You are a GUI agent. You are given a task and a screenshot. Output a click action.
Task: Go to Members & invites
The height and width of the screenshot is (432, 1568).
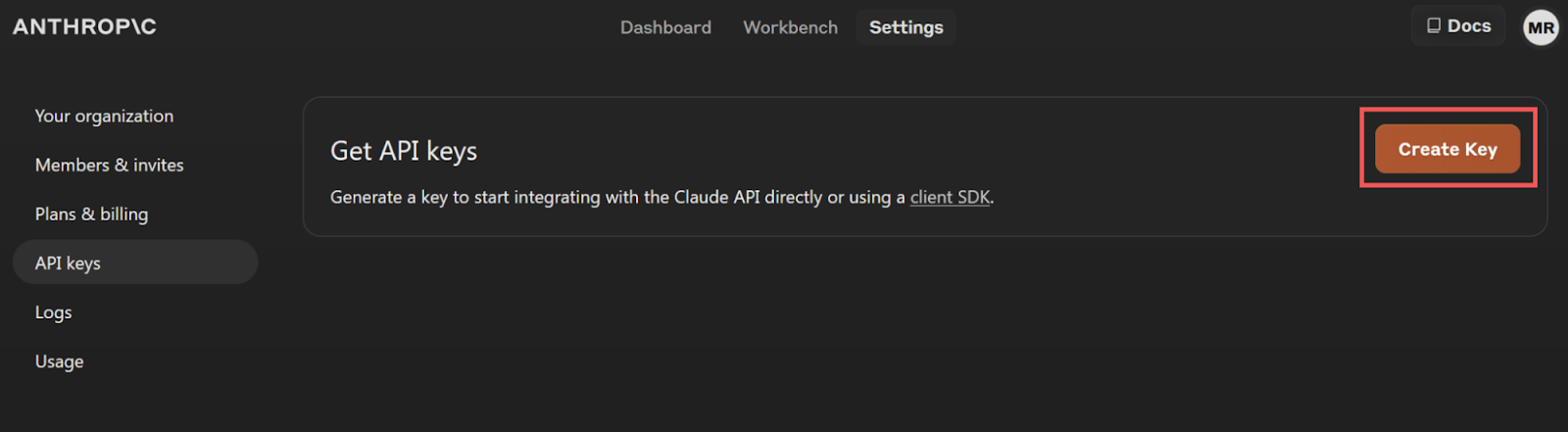[109, 165]
